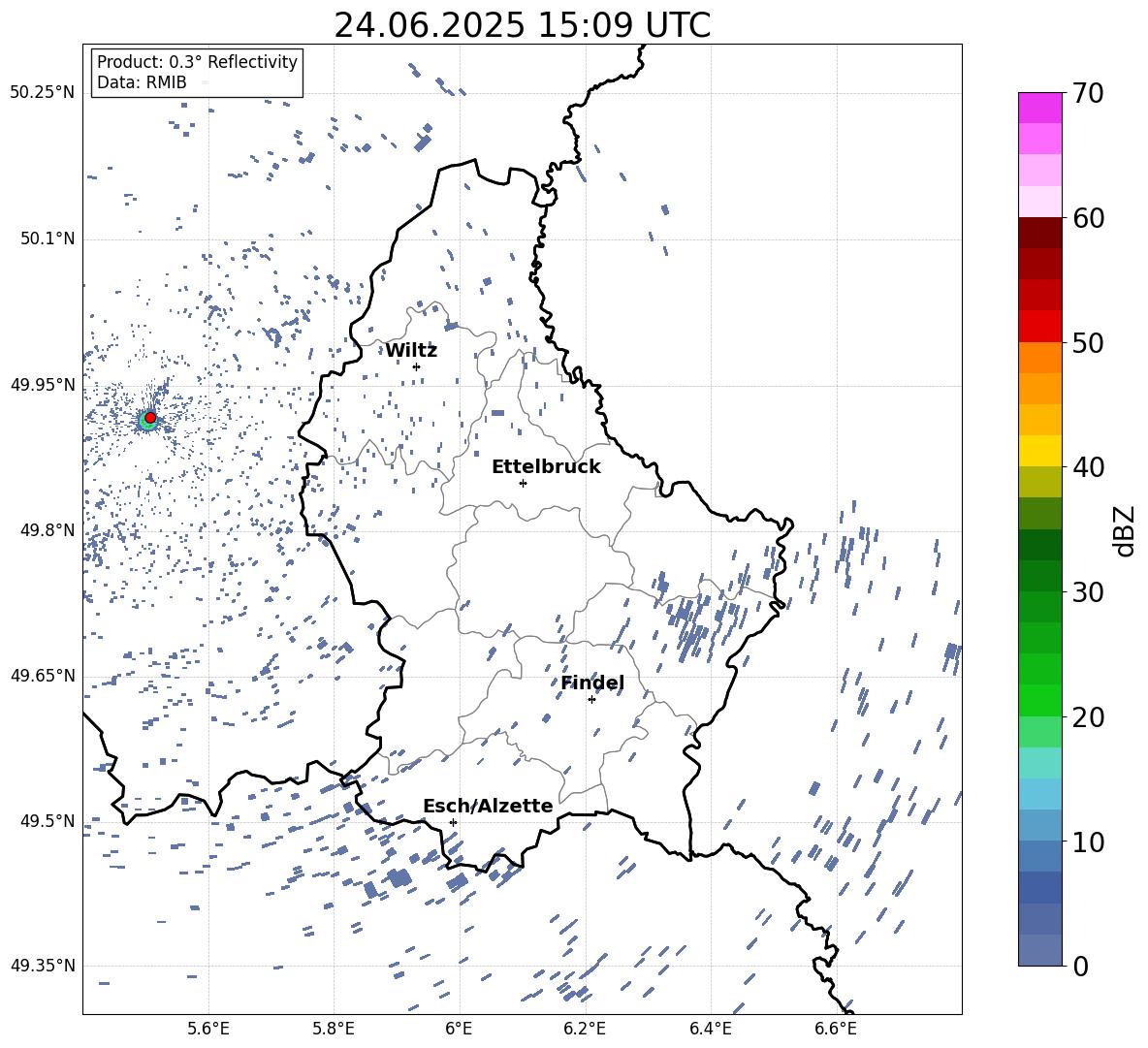Click the colorbar tick label 60
The width and height of the screenshot is (1148, 1048).
(1088, 218)
